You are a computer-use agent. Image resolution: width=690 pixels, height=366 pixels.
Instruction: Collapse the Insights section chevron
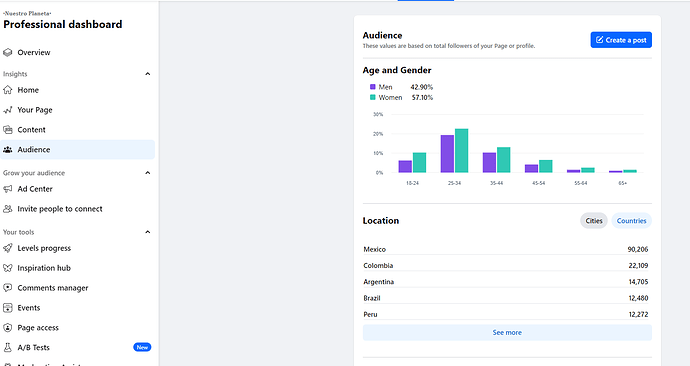(x=148, y=74)
